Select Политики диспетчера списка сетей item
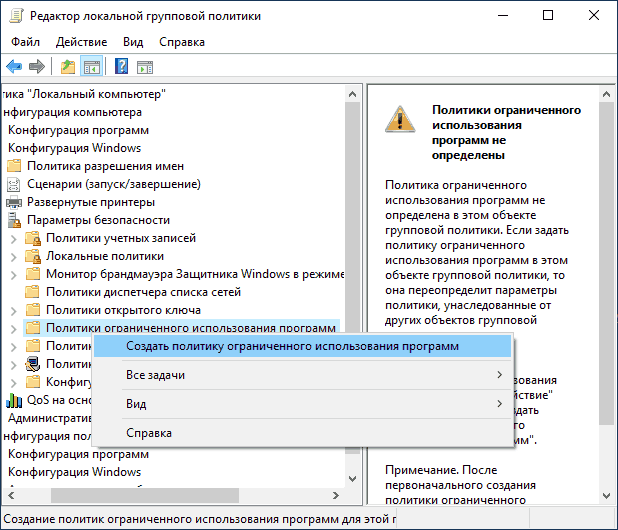 (x=143, y=292)
